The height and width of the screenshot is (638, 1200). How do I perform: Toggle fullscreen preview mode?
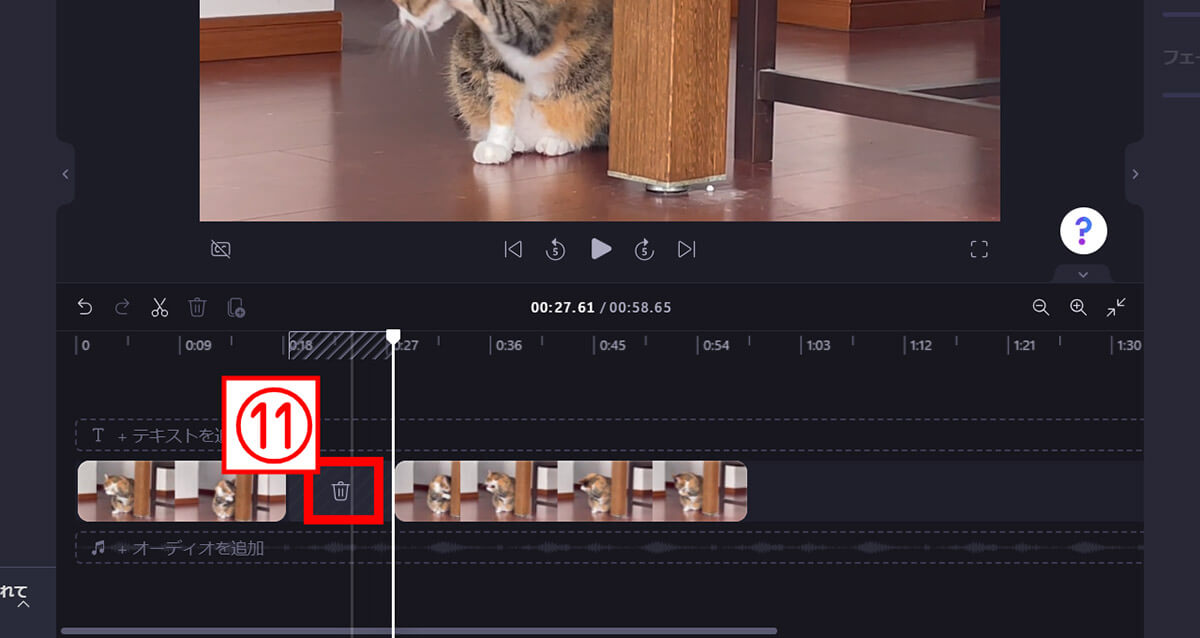click(x=979, y=250)
